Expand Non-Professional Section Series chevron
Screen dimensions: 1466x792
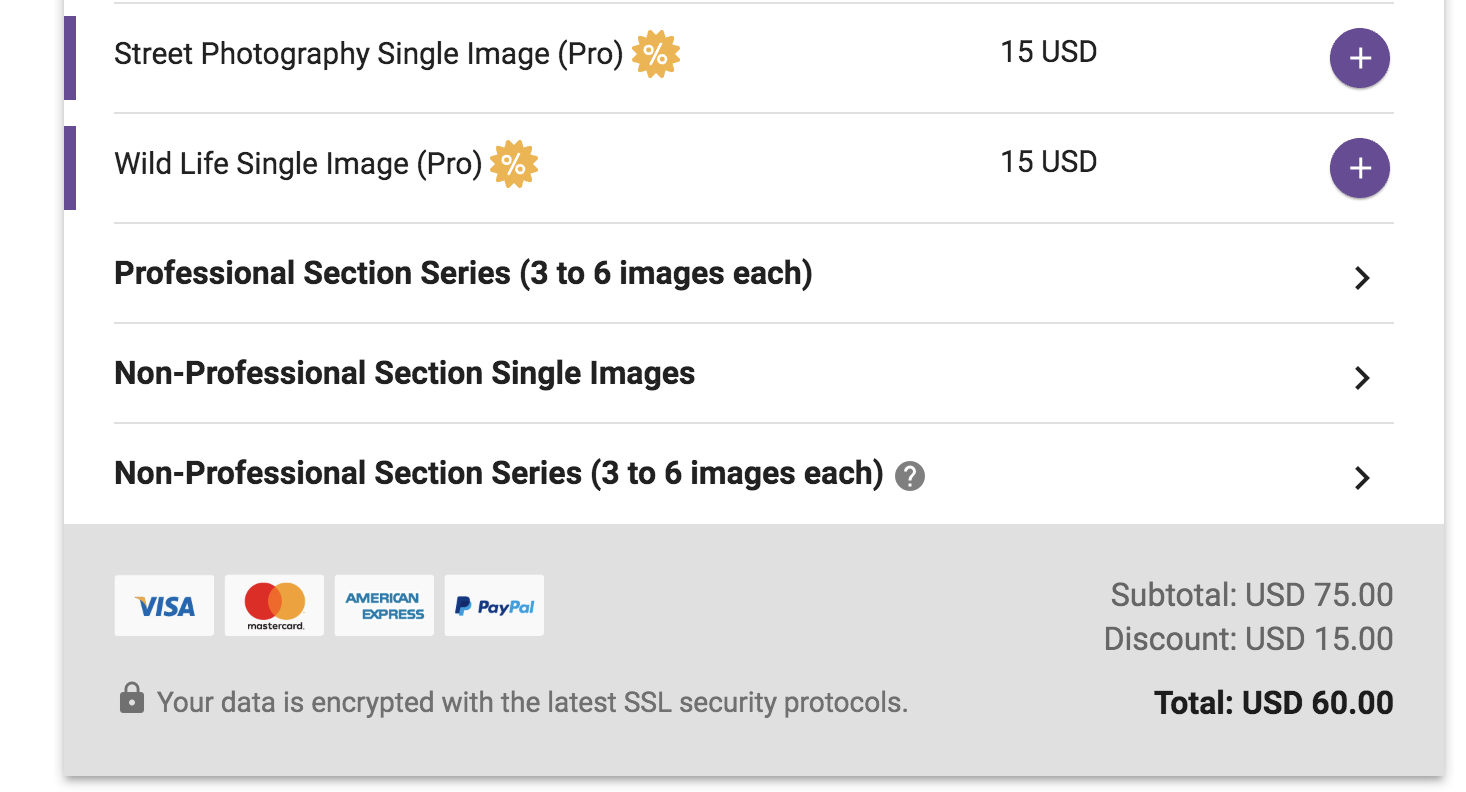pos(1361,478)
